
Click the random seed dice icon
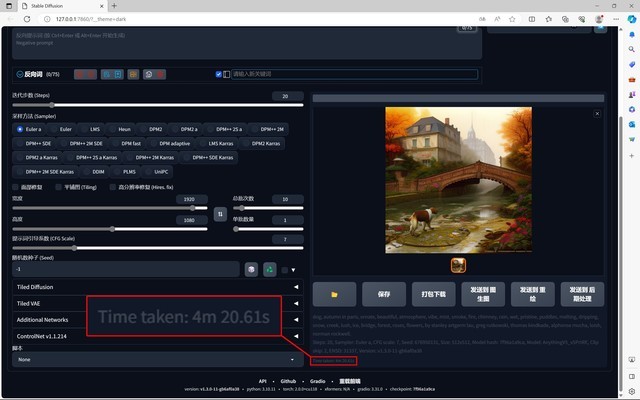[x=251, y=269]
